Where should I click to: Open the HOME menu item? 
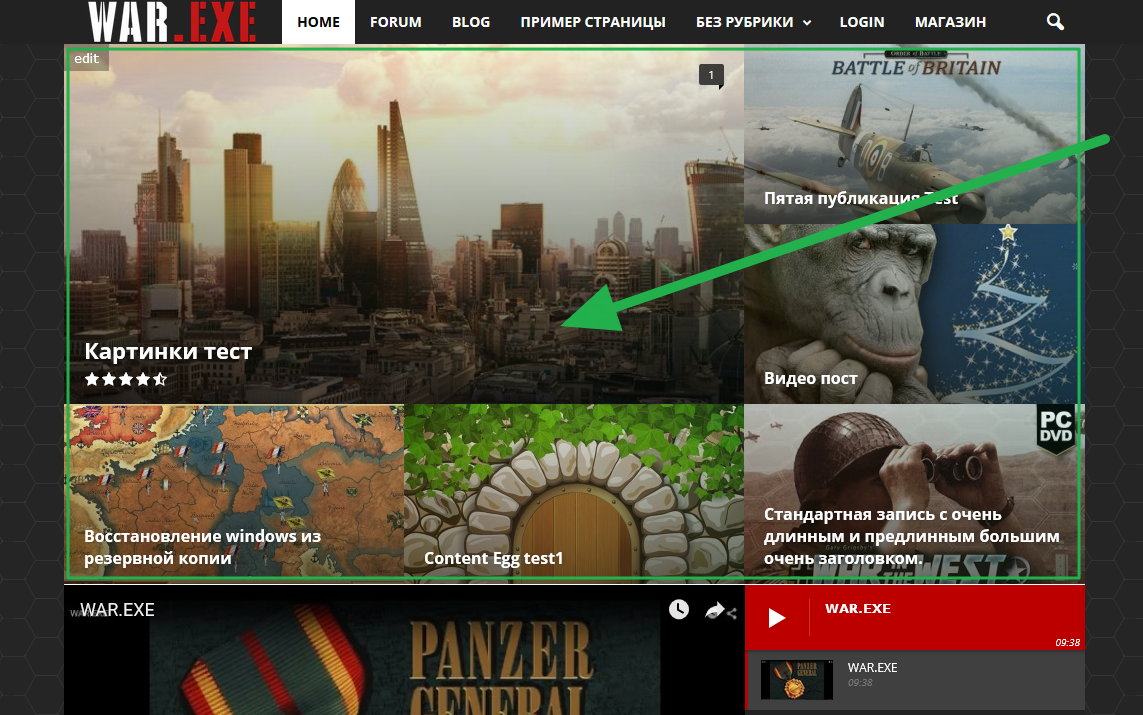coord(319,22)
